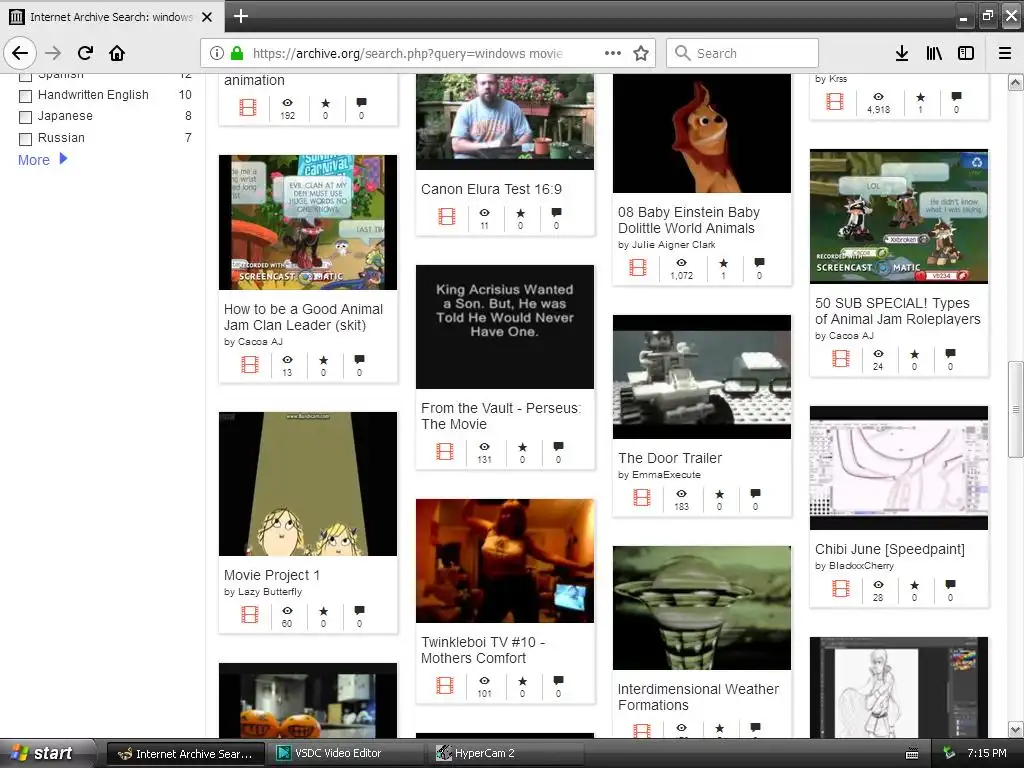Image resolution: width=1024 pixels, height=768 pixels.
Task: Open How to be a Good Animal Jam Clan Leader title
Action: [x=304, y=317]
